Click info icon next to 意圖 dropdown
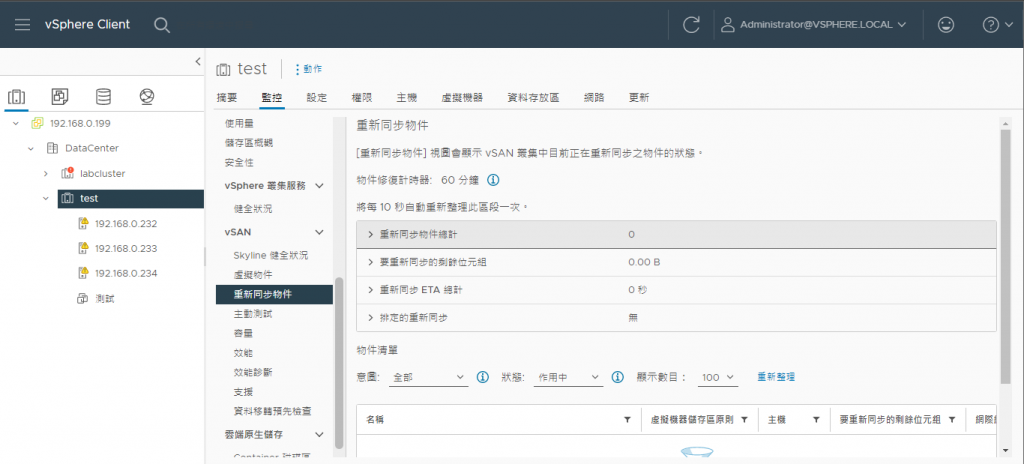The height and width of the screenshot is (464, 1024). coord(483,377)
